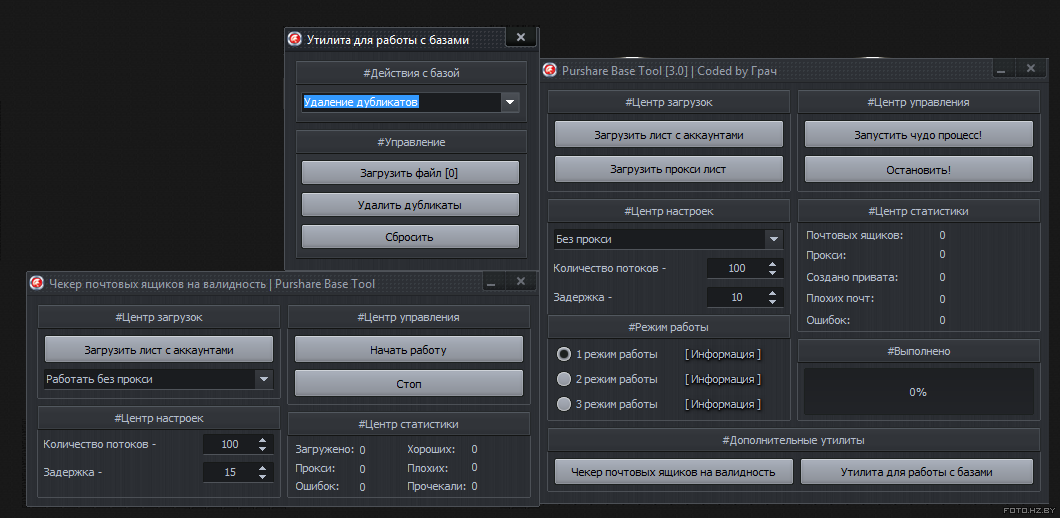The width and height of the screenshot is (1060, 518).
Task: Decrease Задержка value in the Чекер window
Action: (263, 476)
